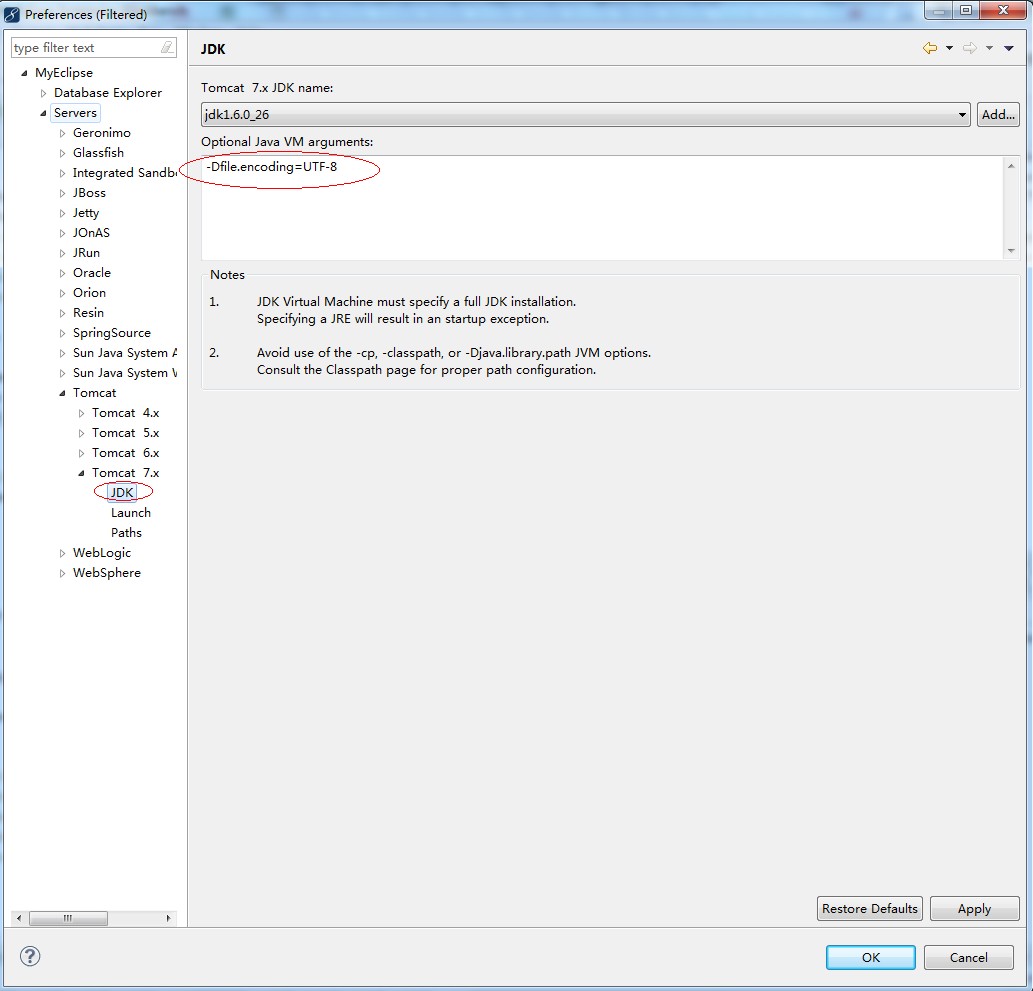
Task: Click the back navigation arrow icon
Action: [930, 48]
